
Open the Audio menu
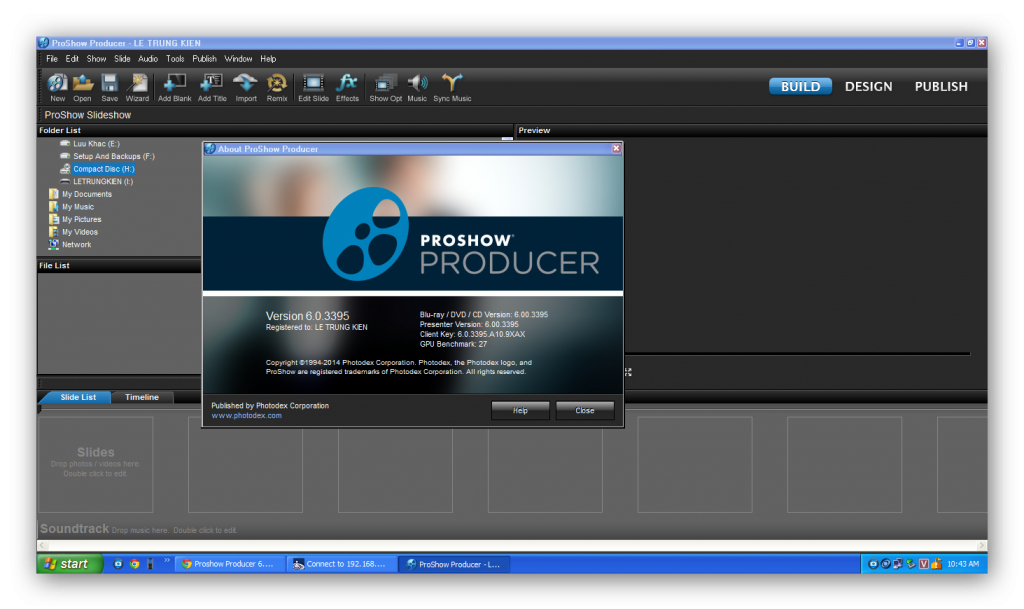[x=148, y=59]
